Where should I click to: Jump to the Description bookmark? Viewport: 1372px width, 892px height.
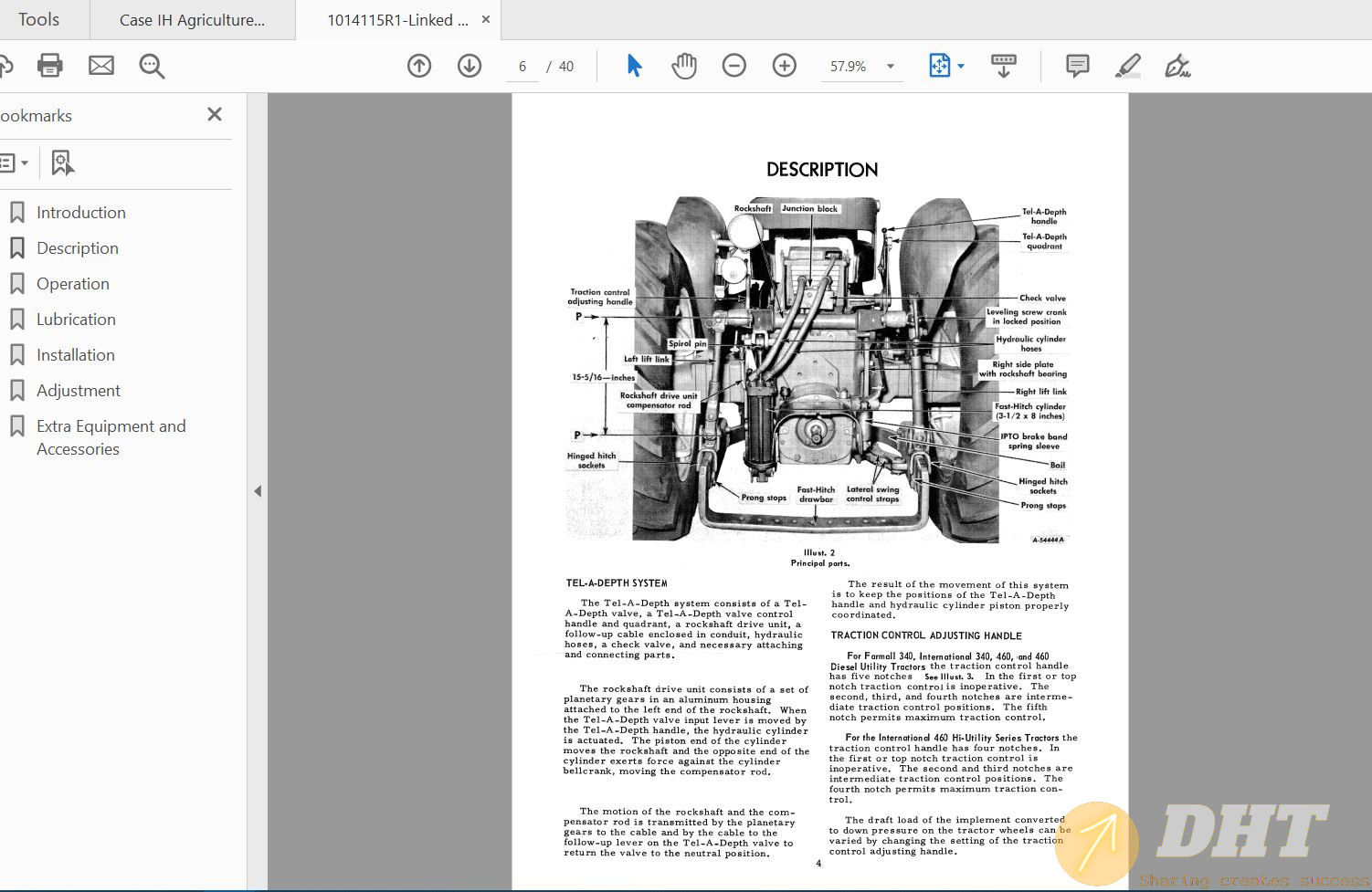[78, 247]
